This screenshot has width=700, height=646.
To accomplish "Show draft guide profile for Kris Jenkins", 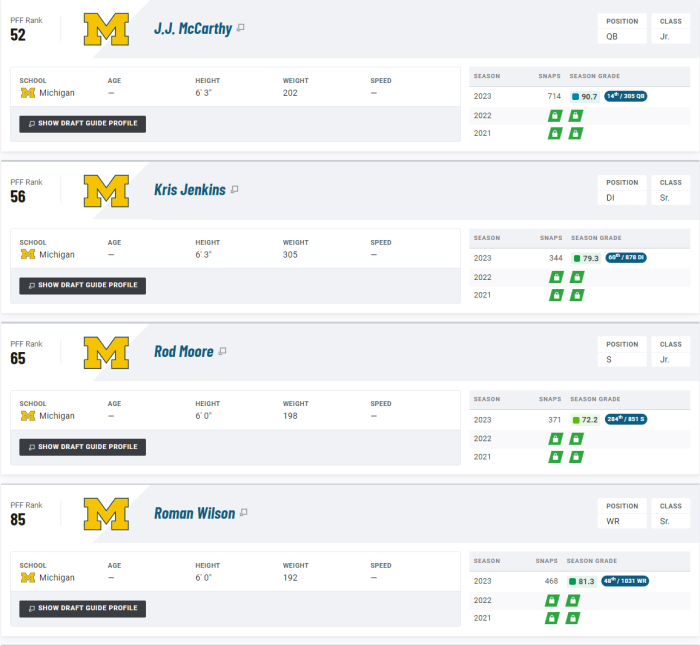I will tap(83, 285).
